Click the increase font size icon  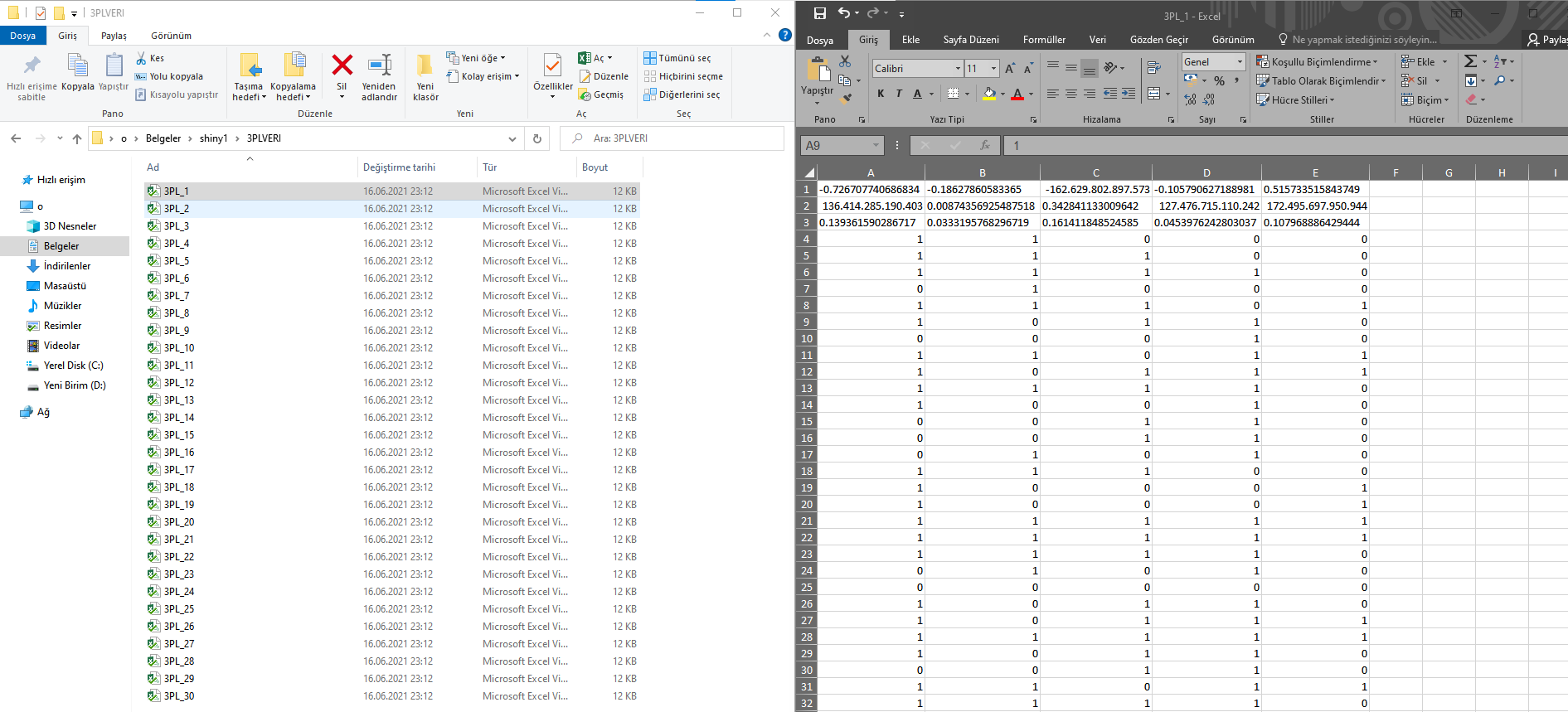pyautogui.click(x=1010, y=68)
